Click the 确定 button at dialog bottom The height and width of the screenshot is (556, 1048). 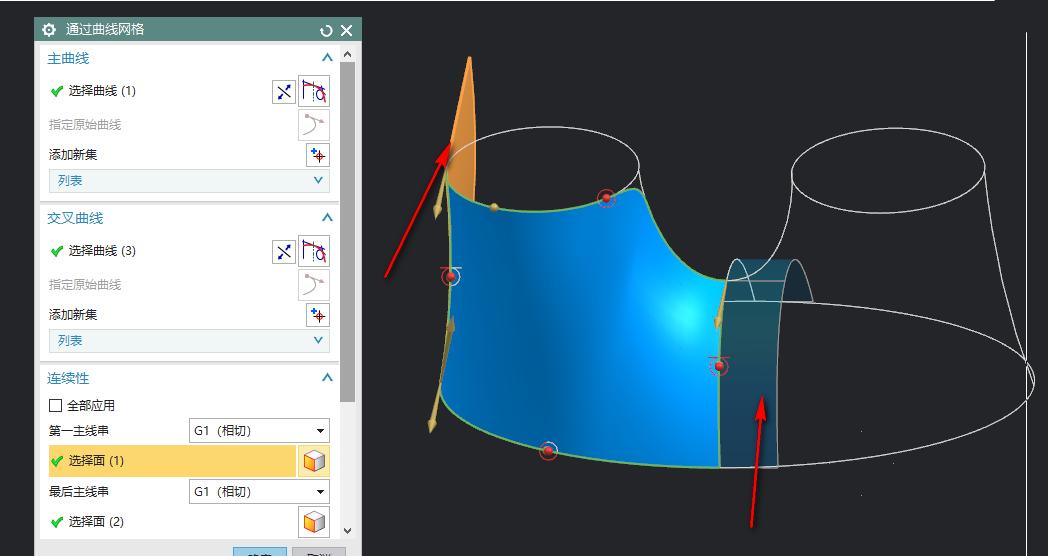click(260, 553)
